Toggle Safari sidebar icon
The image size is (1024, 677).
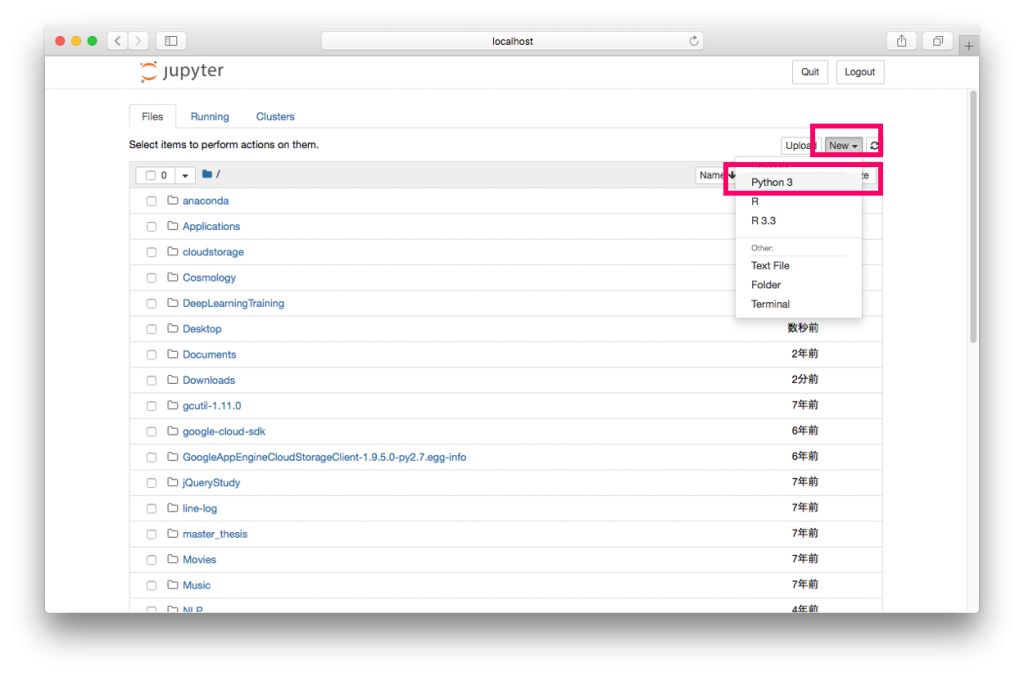[171, 41]
